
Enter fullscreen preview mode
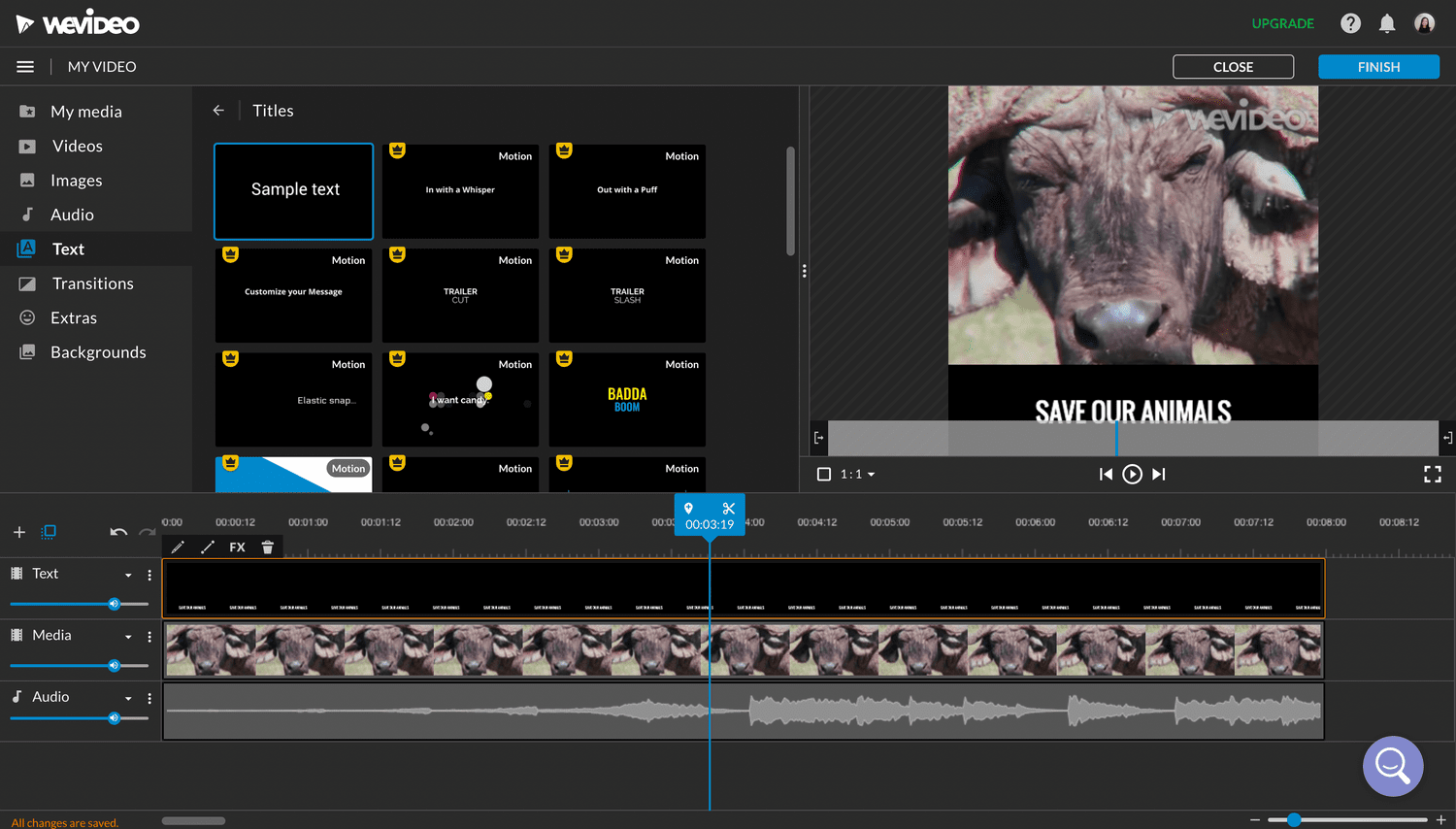pyautogui.click(x=1433, y=474)
